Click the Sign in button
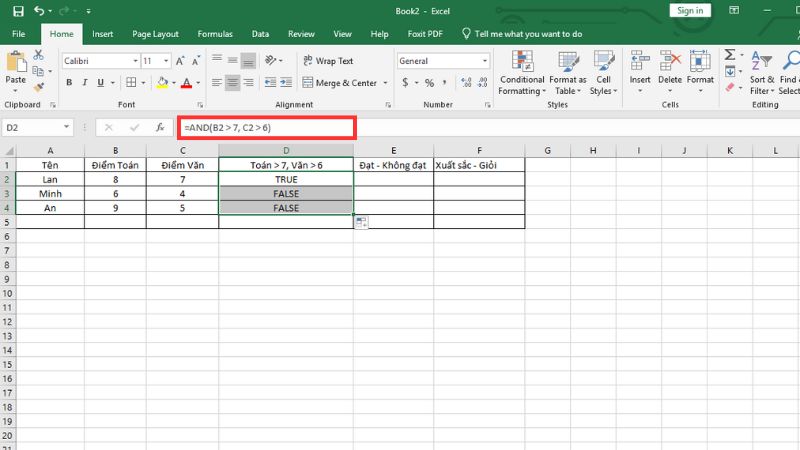Image resolution: width=800 pixels, height=450 pixels. click(x=690, y=10)
